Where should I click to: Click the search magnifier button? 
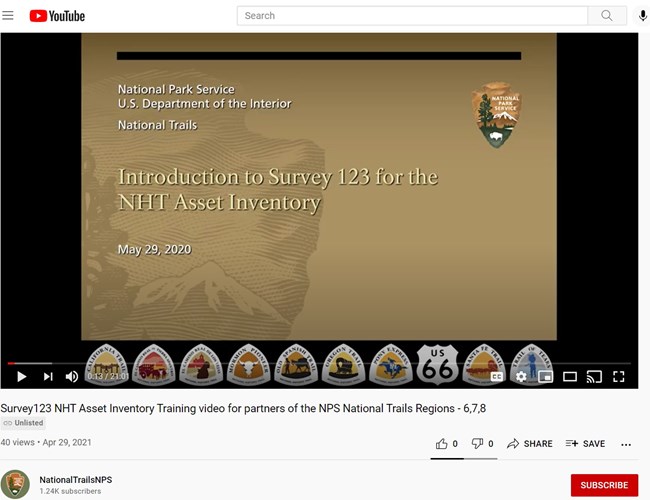(606, 16)
